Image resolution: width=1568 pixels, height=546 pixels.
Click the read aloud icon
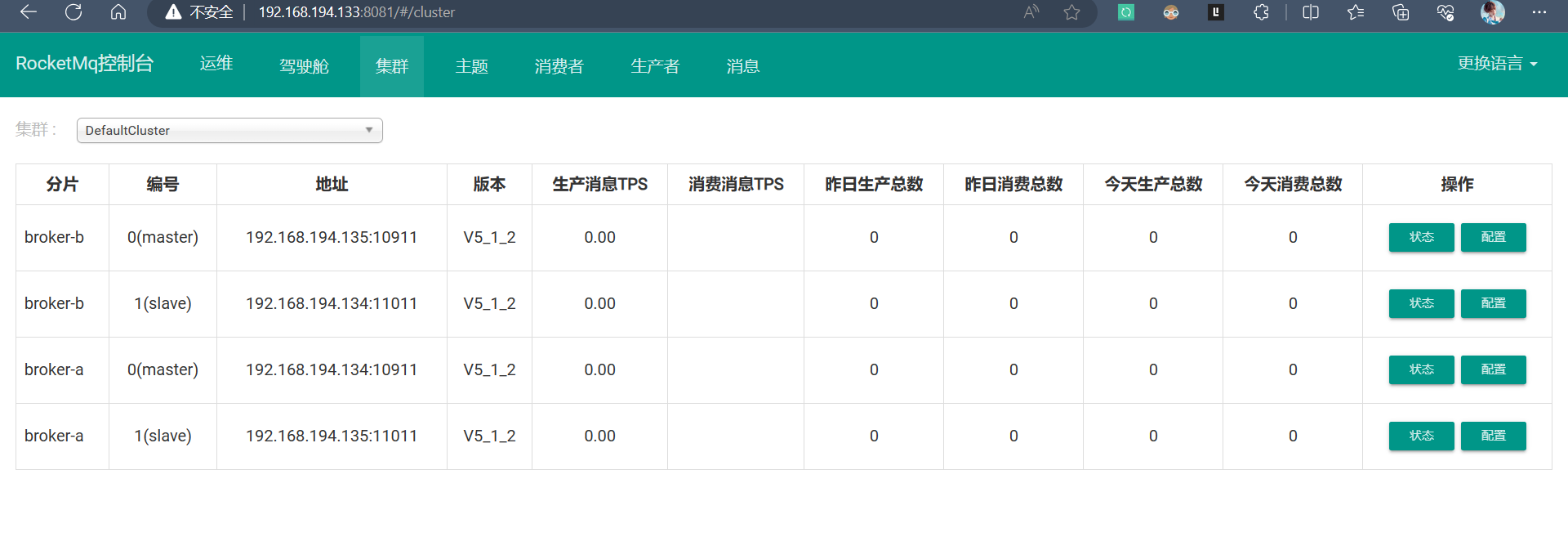[1031, 12]
